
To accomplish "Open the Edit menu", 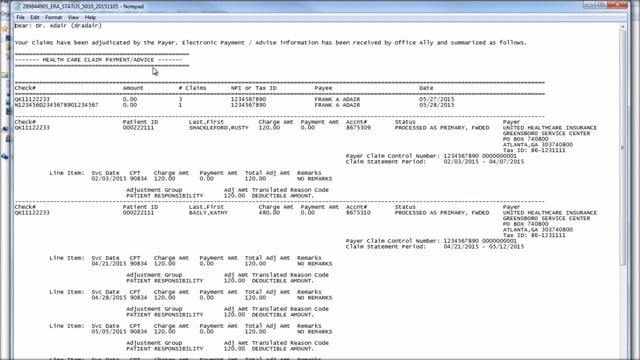I will coord(35,18).
